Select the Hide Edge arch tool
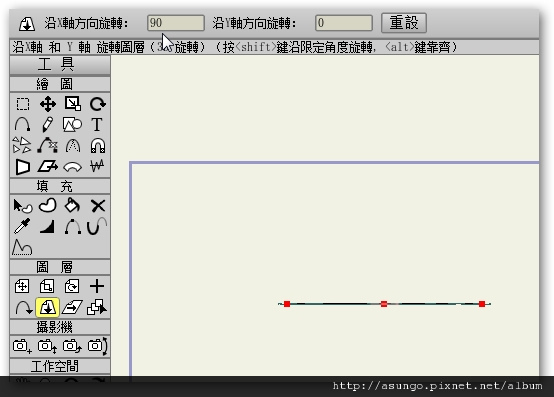 pos(73,227)
